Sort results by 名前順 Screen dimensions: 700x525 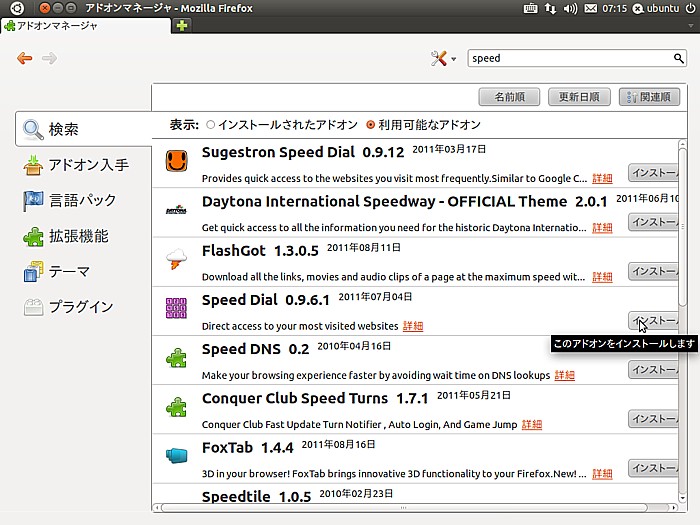[509, 97]
